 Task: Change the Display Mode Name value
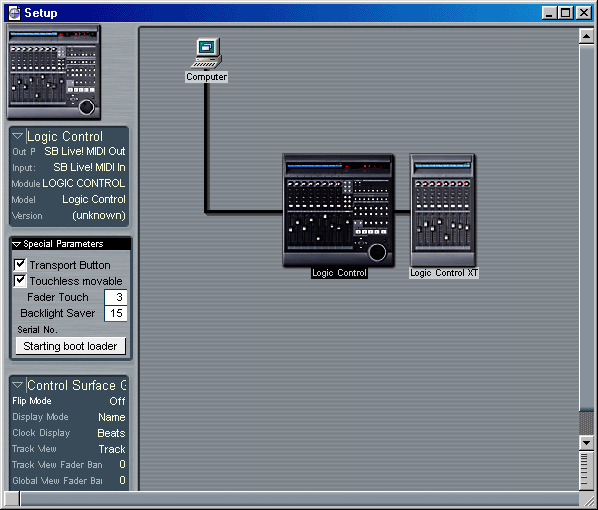[112, 417]
